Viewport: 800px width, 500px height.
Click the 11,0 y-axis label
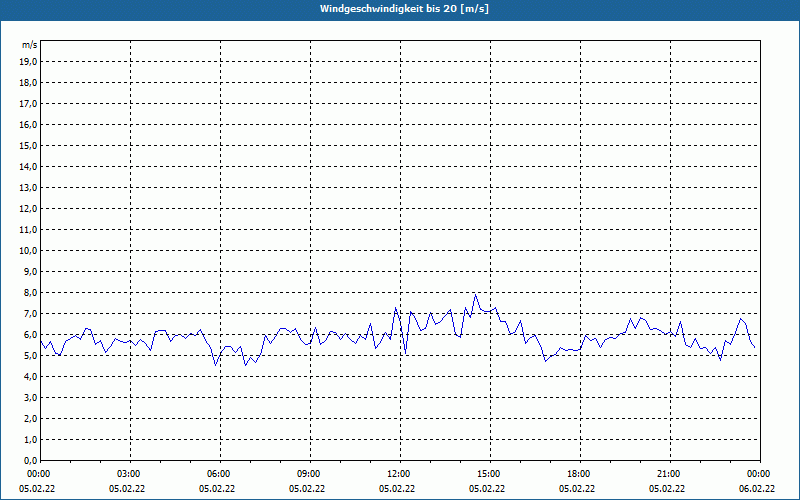pos(29,230)
